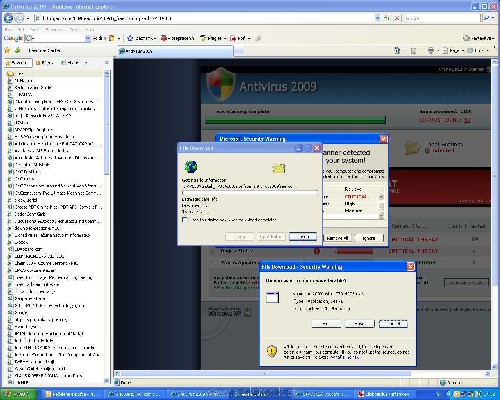This screenshot has height=400, width=500.
Task: Click the yellow warning shield icon
Action: tap(272, 351)
